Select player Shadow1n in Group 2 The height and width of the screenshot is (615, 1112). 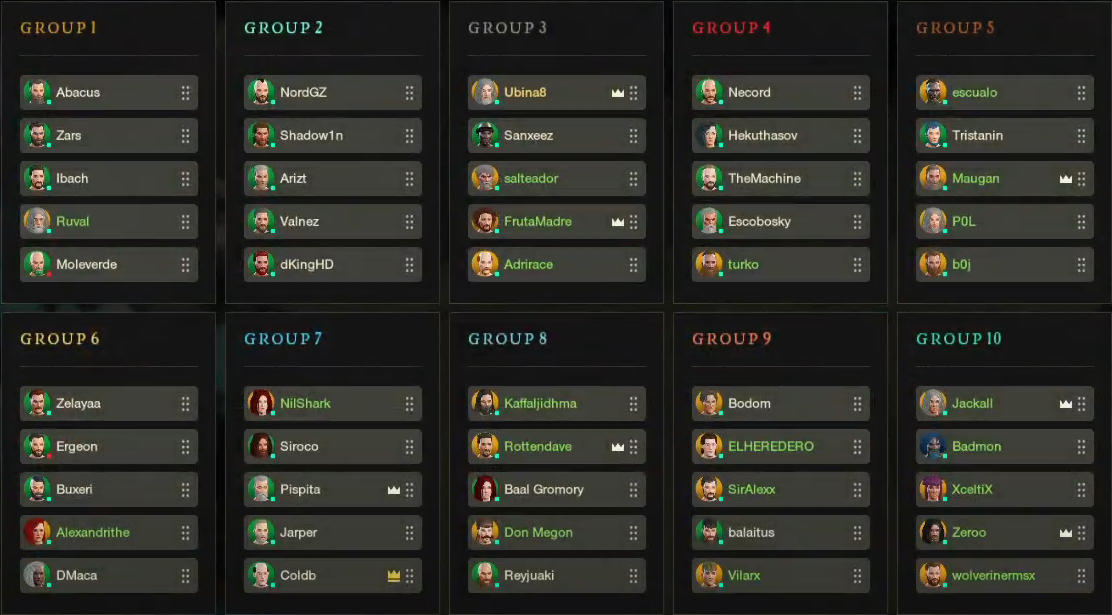pyautogui.click(x=311, y=136)
